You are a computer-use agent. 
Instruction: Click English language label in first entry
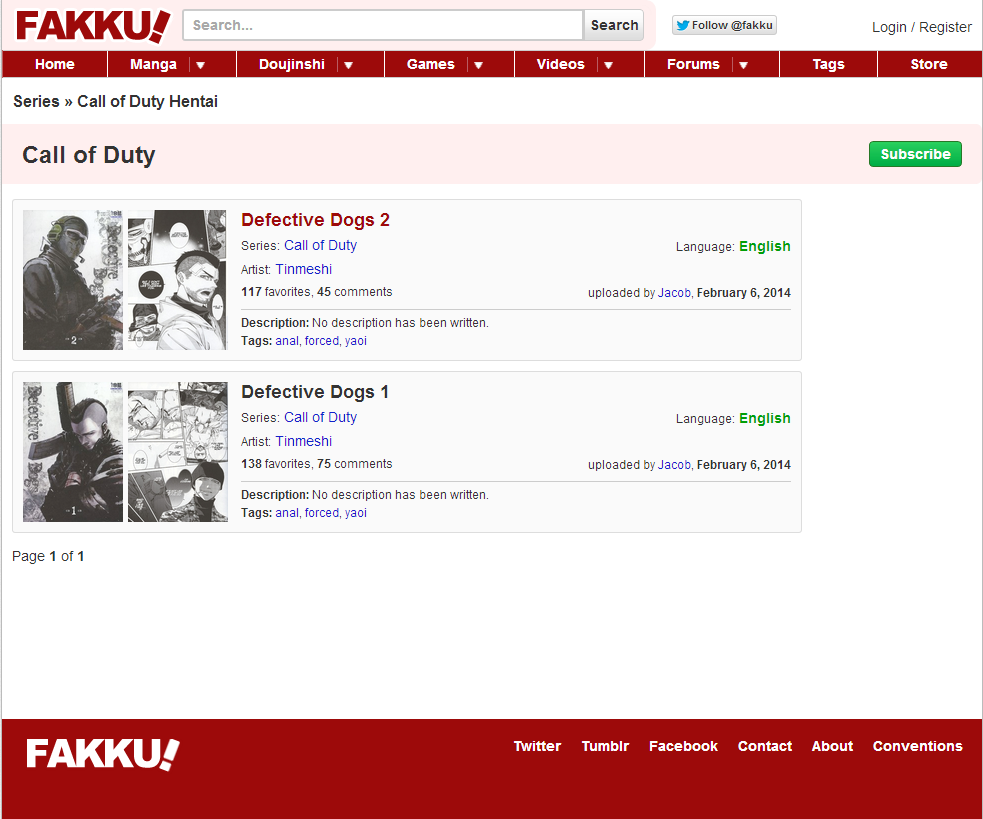coord(764,246)
